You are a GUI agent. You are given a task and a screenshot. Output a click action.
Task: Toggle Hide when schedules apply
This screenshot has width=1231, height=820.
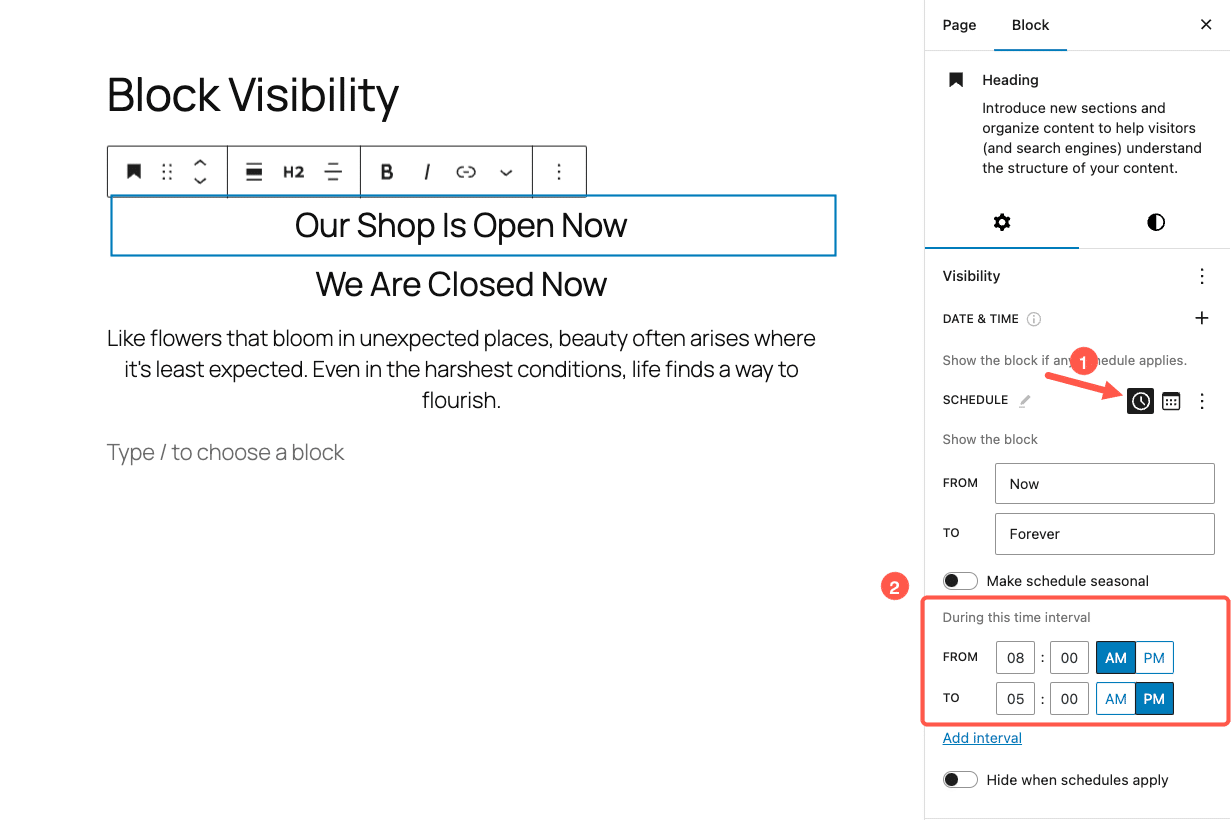[959, 779]
